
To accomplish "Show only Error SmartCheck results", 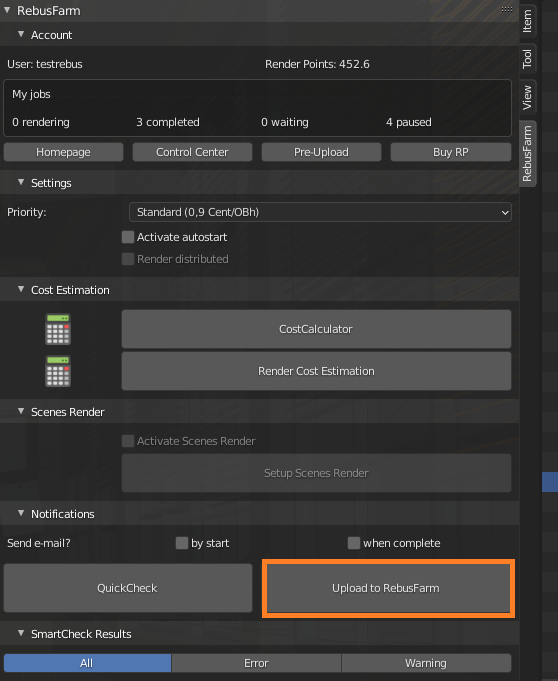I will point(256,663).
